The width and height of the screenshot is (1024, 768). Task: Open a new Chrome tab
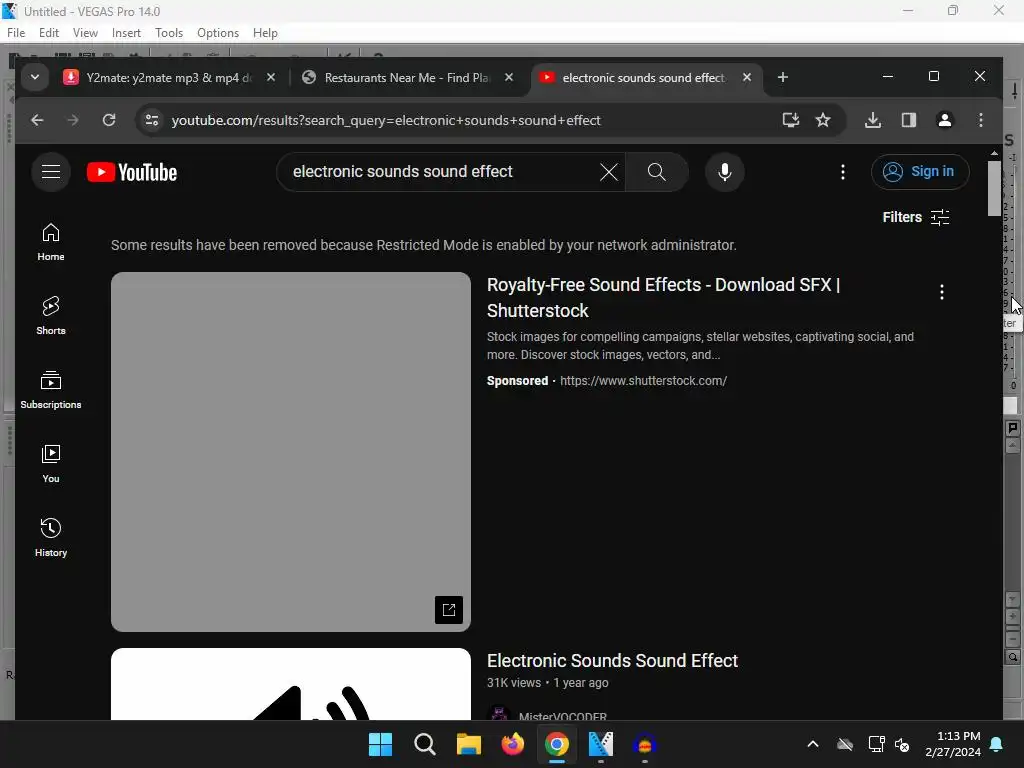[783, 78]
